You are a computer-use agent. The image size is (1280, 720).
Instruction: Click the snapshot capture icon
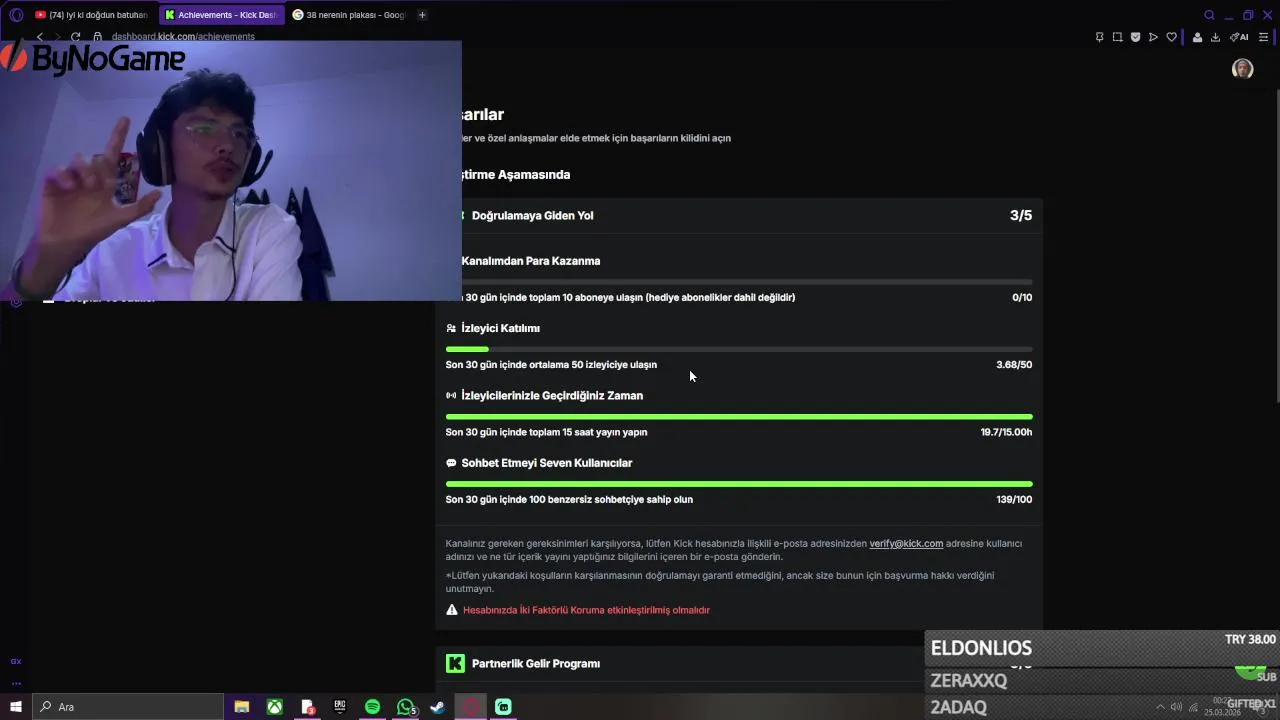(1117, 37)
